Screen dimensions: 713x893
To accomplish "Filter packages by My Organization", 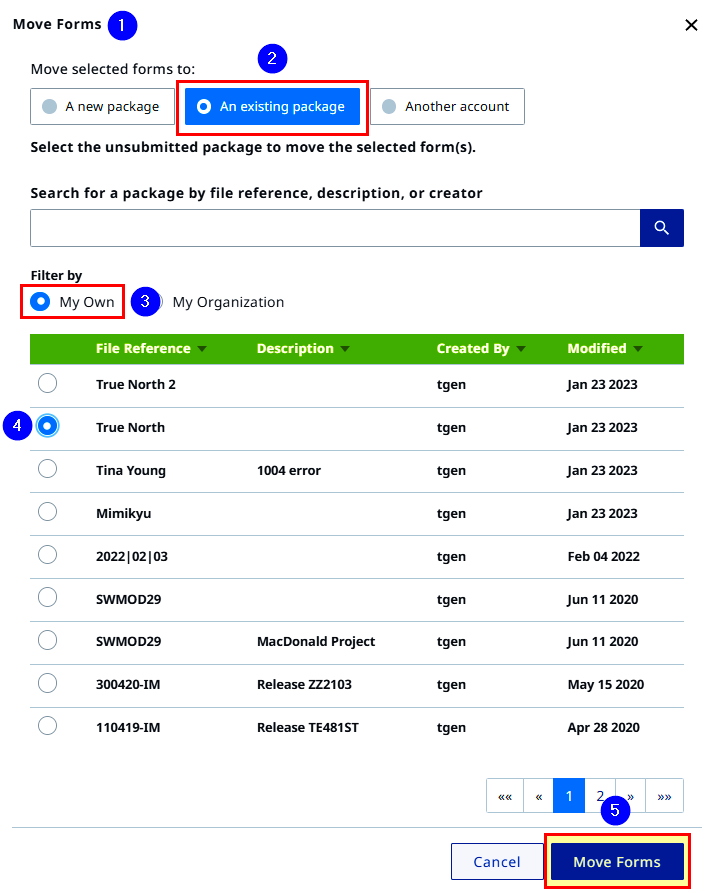I will pos(221,302).
